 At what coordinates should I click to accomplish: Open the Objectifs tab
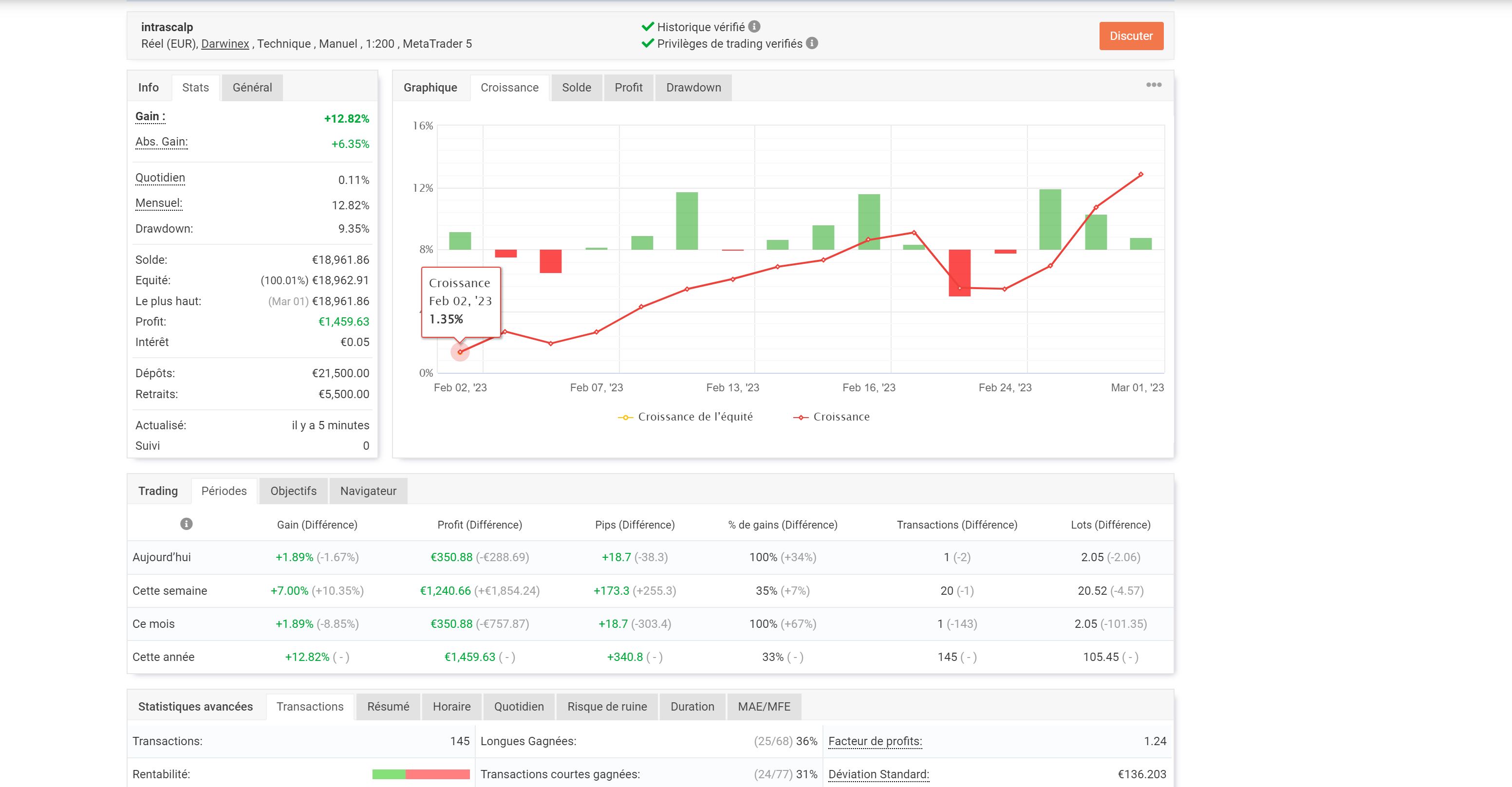click(293, 491)
